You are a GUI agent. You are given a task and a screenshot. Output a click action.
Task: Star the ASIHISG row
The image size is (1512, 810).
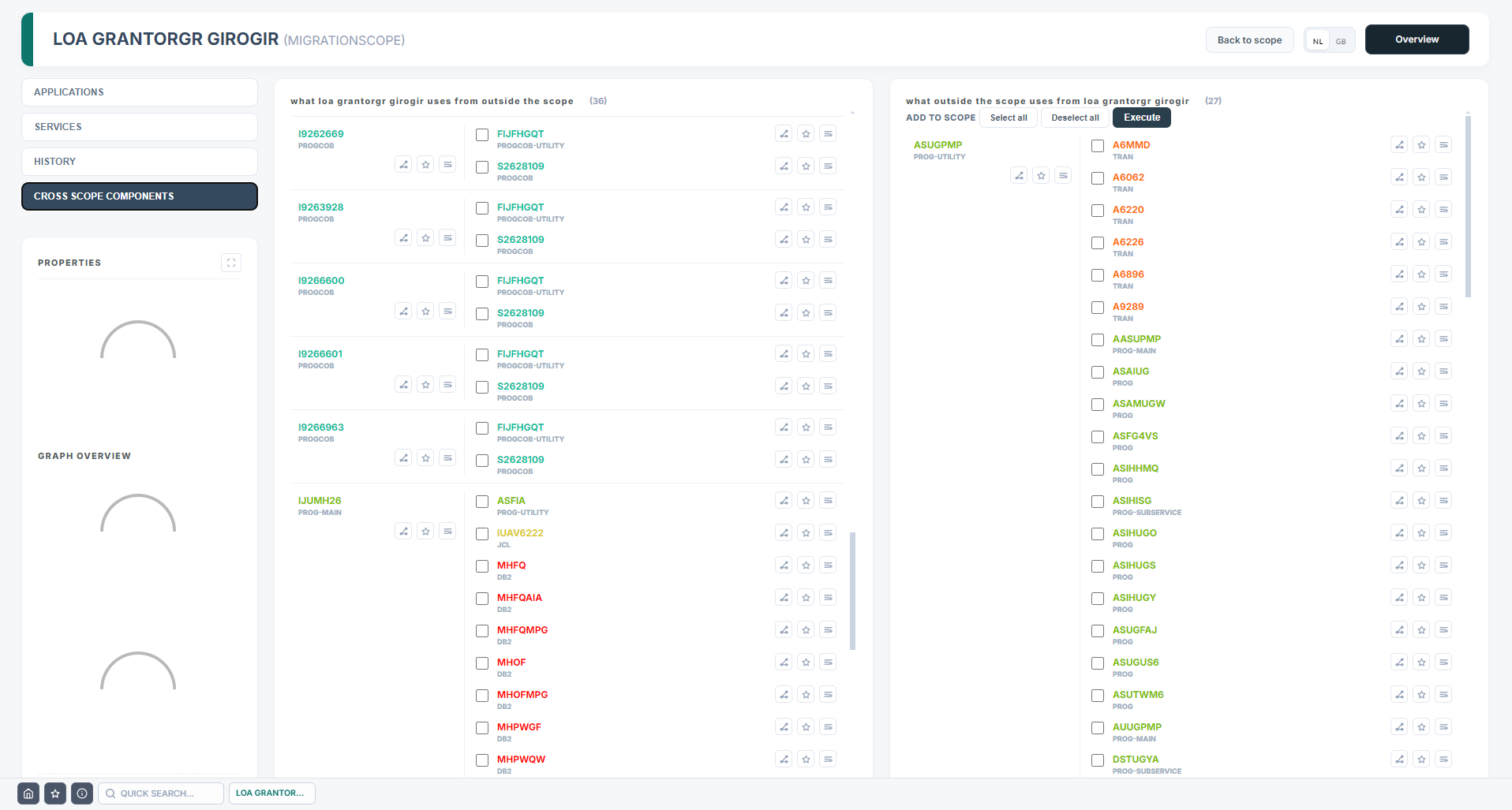click(x=1421, y=501)
